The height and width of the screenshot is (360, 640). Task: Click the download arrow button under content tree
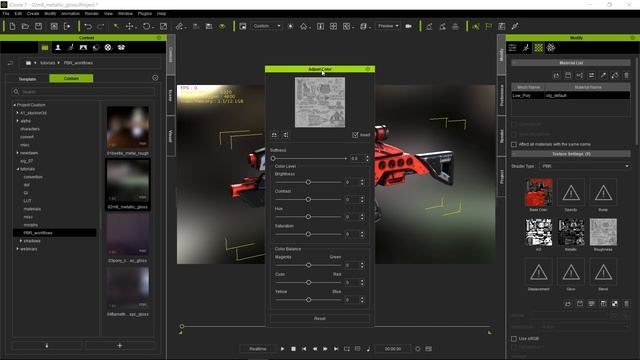pos(47,346)
